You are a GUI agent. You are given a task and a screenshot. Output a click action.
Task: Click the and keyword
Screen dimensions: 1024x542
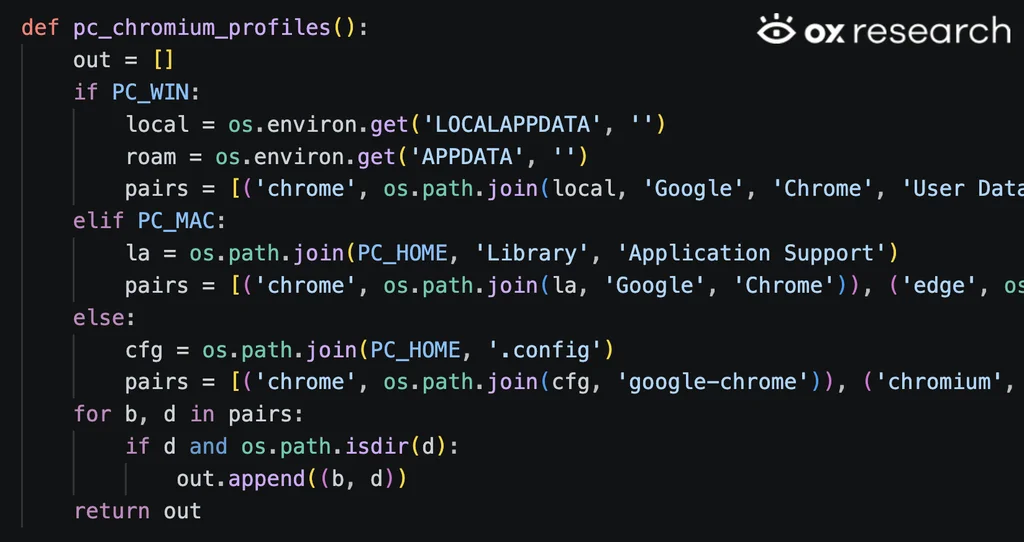tap(208, 447)
